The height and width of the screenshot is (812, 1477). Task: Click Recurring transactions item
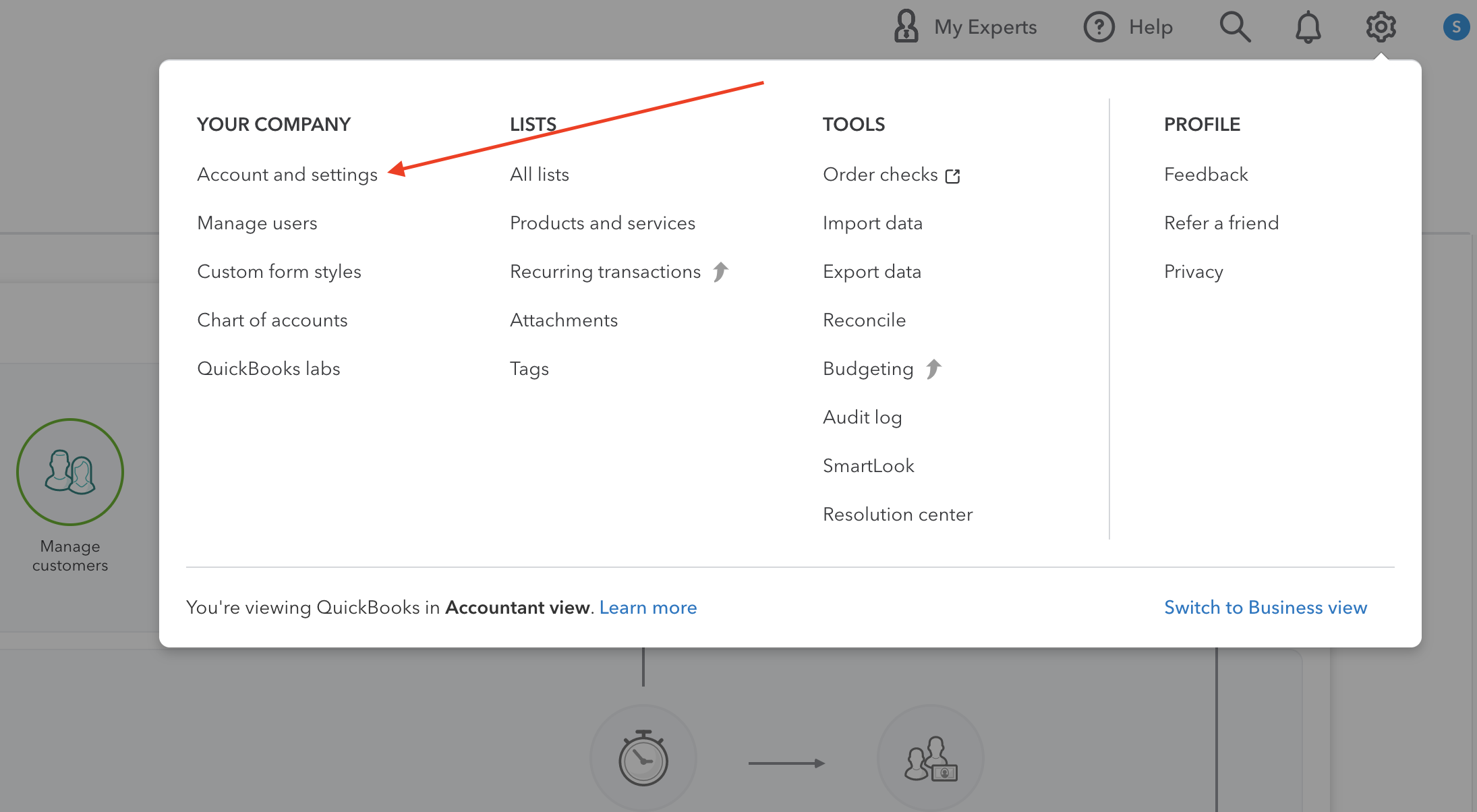[x=605, y=271]
